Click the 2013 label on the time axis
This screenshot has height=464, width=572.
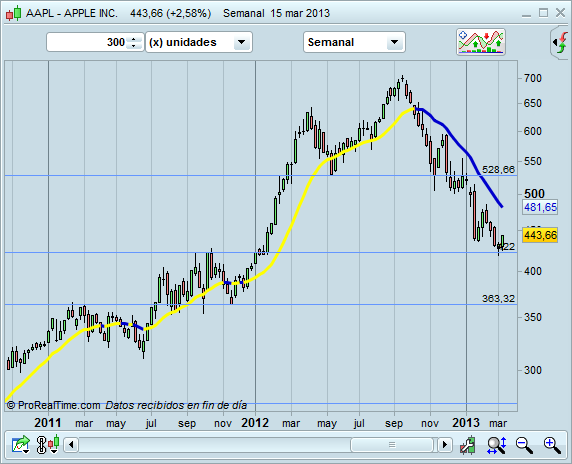[466, 423]
